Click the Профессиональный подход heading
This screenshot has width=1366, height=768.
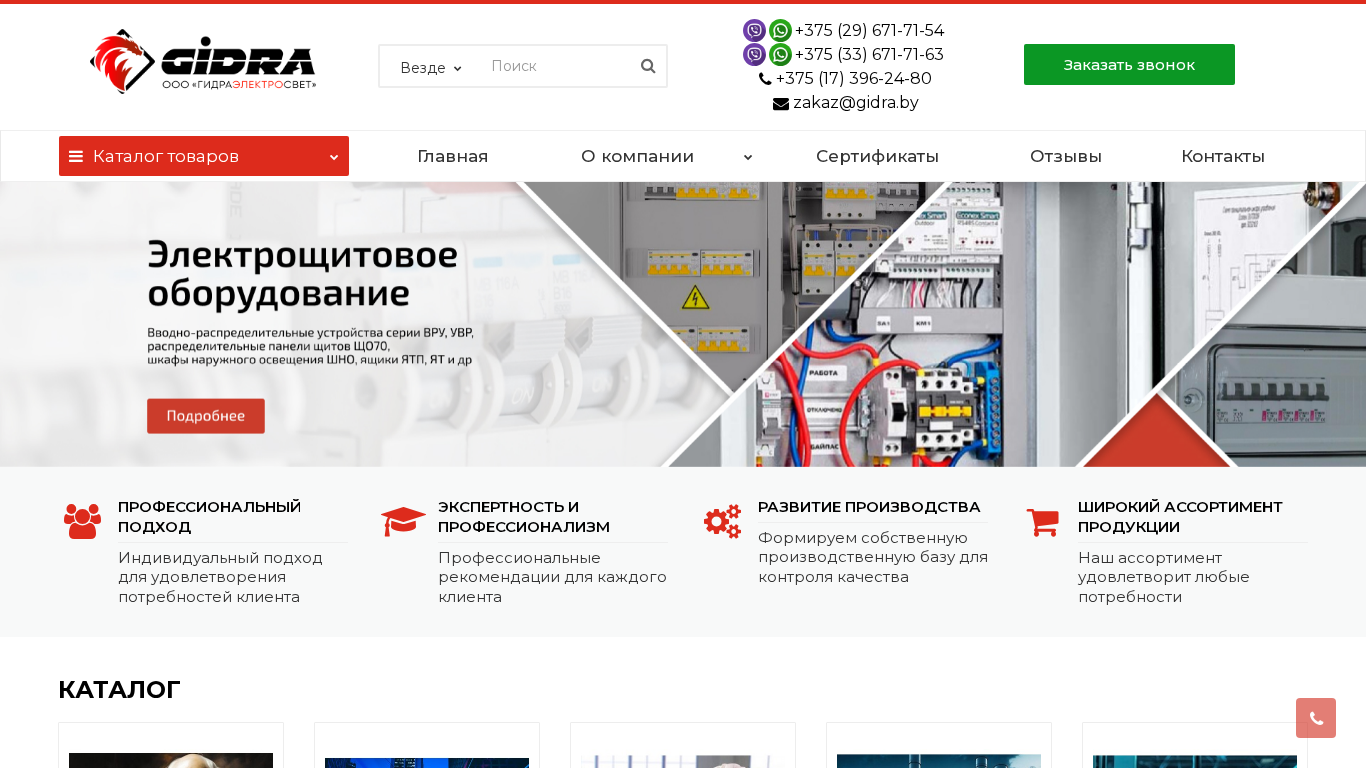click(x=209, y=517)
